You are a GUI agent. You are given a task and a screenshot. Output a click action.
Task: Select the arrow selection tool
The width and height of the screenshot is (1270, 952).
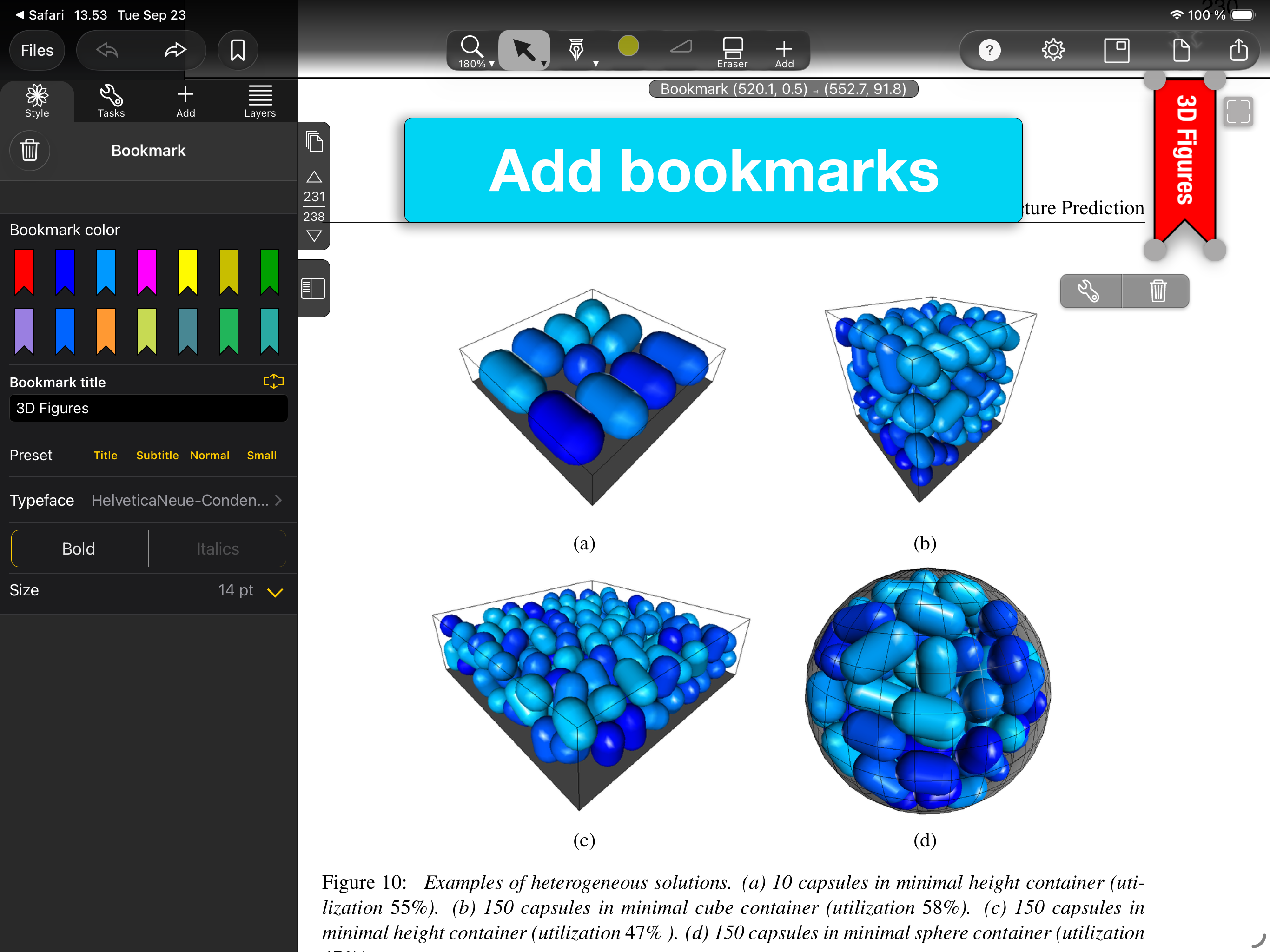click(x=523, y=51)
